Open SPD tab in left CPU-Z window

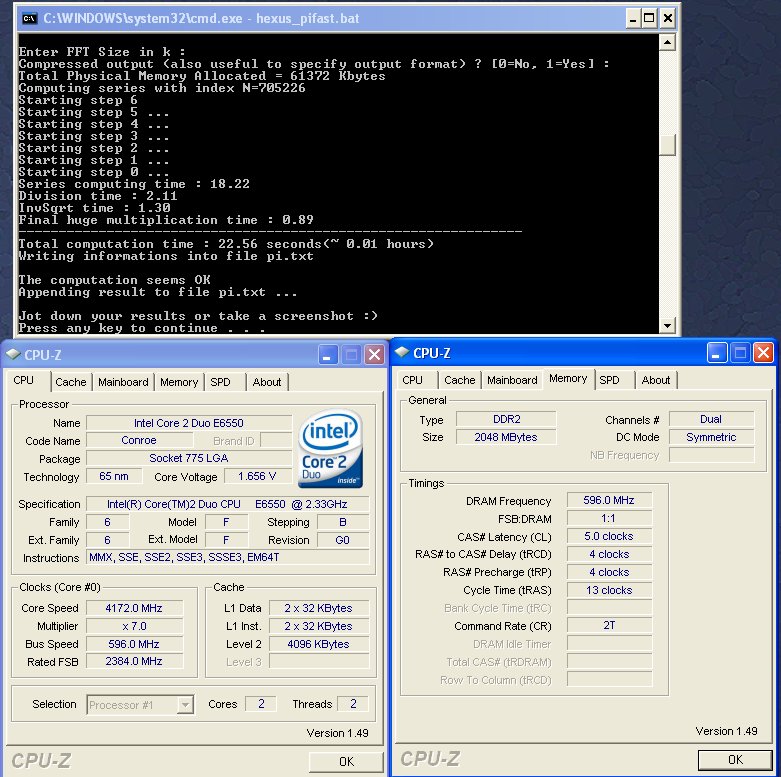220,382
